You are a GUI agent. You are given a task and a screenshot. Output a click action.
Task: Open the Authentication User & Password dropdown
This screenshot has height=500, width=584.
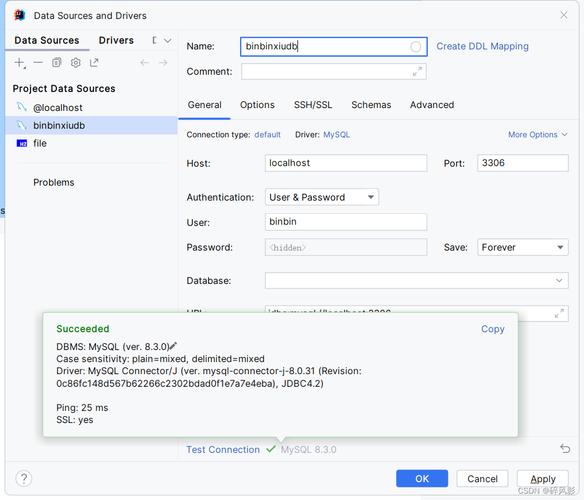pos(322,197)
